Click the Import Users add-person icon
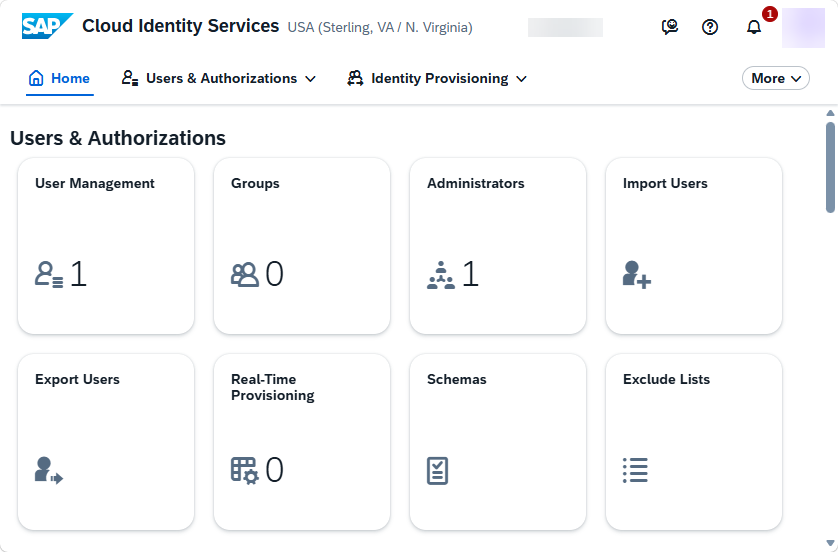This screenshot has width=838, height=552. point(637,275)
